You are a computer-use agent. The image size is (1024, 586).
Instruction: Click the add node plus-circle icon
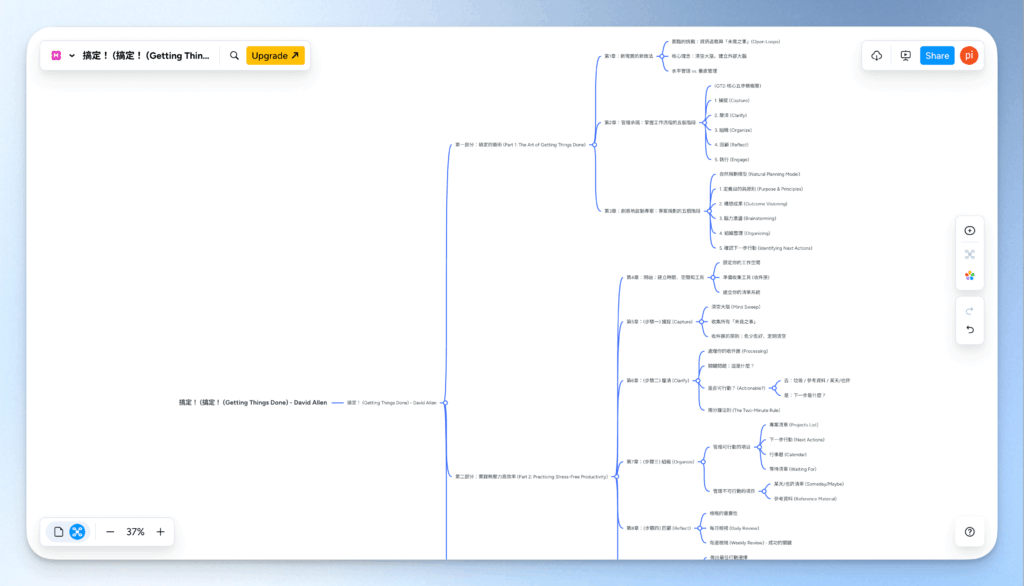969,230
